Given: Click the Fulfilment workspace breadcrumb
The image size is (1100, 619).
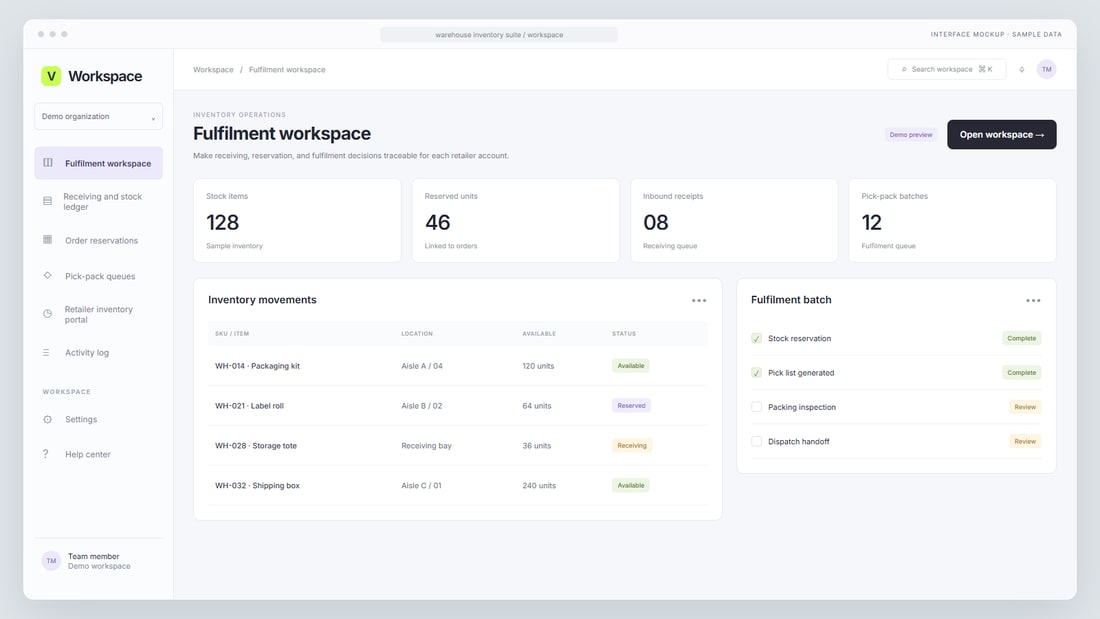Looking at the screenshot, I should pyautogui.click(x=287, y=69).
